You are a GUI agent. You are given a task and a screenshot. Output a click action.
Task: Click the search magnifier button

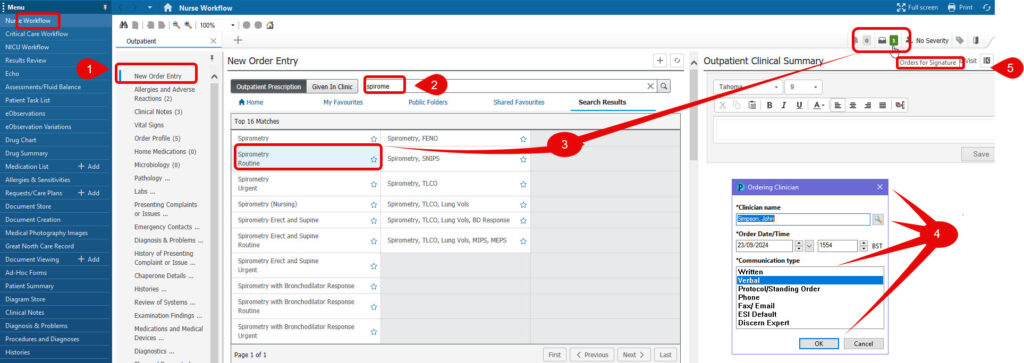(664, 86)
